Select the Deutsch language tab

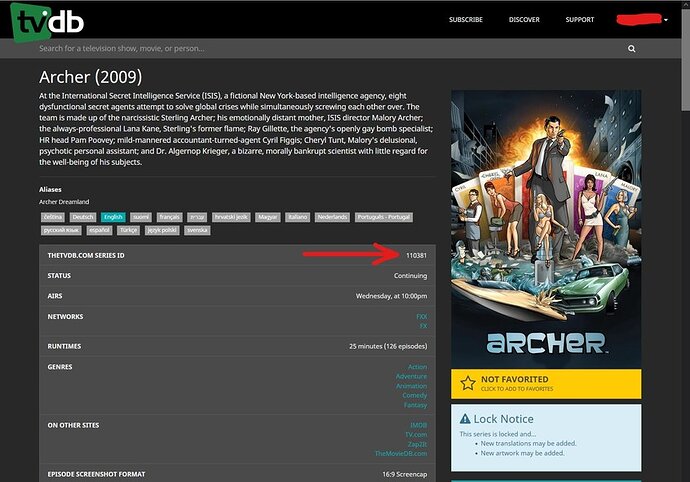click(x=83, y=217)
